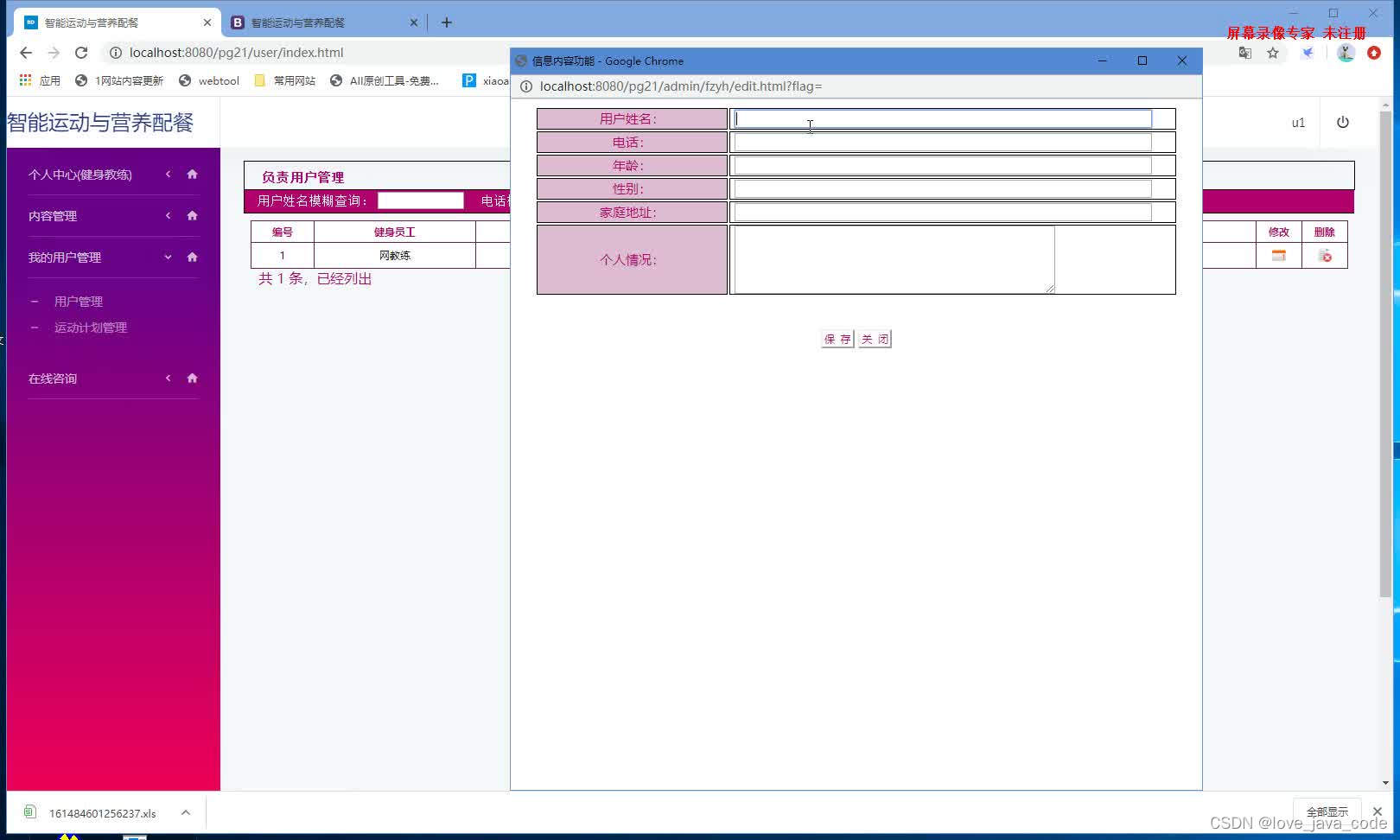The height and width of the screenshot is (840, 1400).
Task: Click the popup window address bar
Action: point(681,86)
